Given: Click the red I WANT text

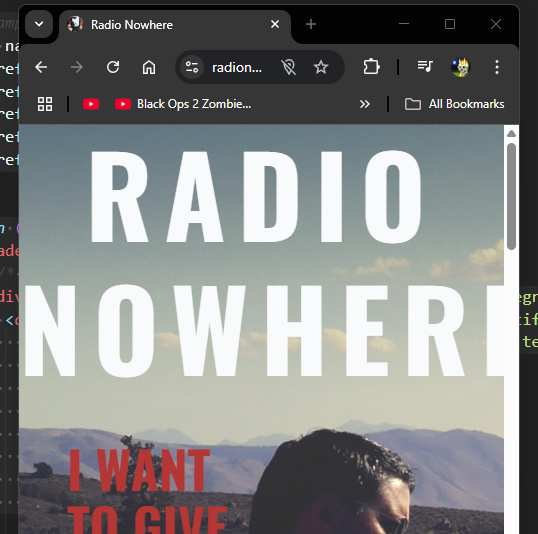Looking at the screenshot, I should 139,471.
